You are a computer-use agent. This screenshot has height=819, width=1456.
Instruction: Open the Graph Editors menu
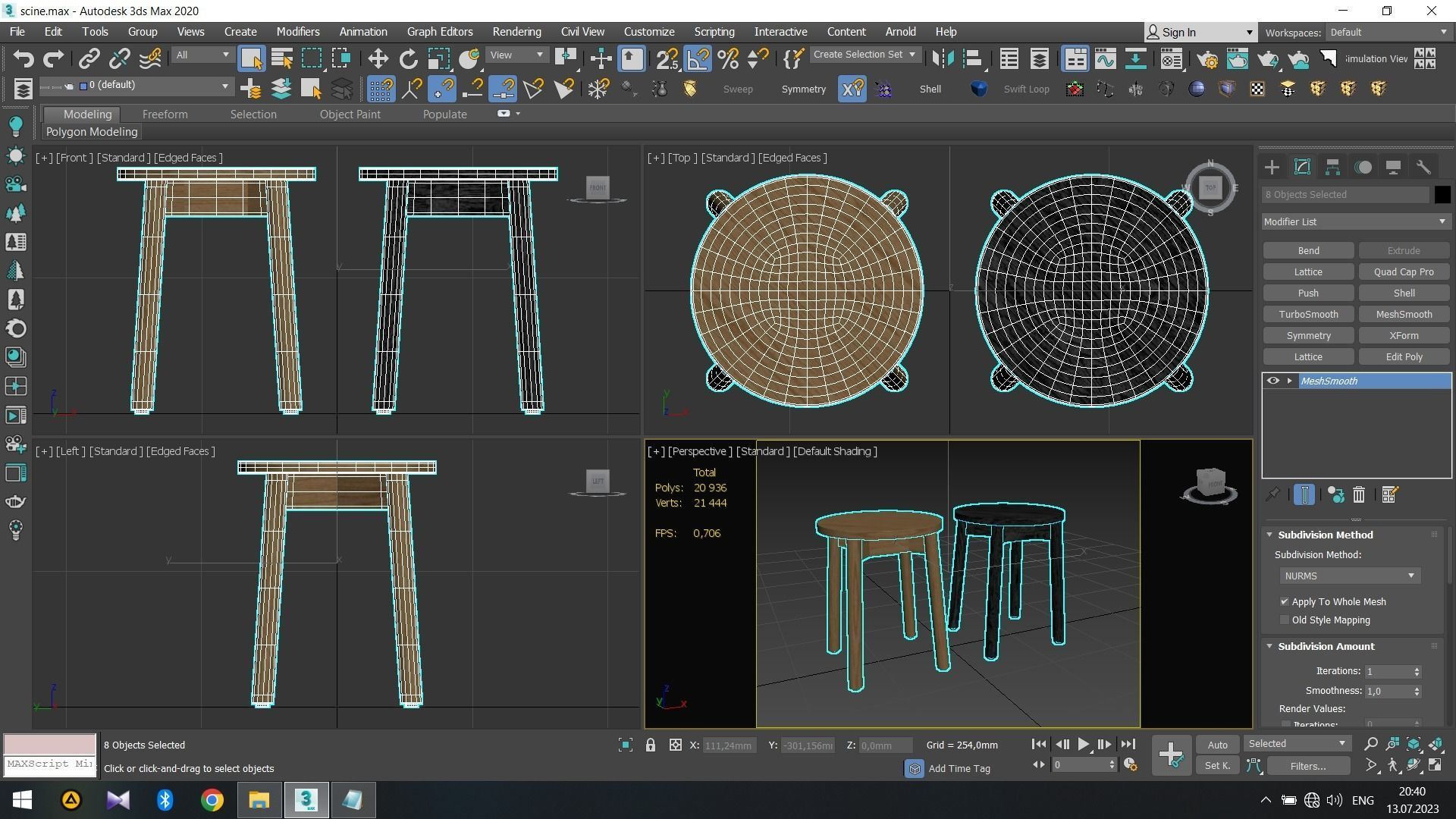[x=440, y=32]
